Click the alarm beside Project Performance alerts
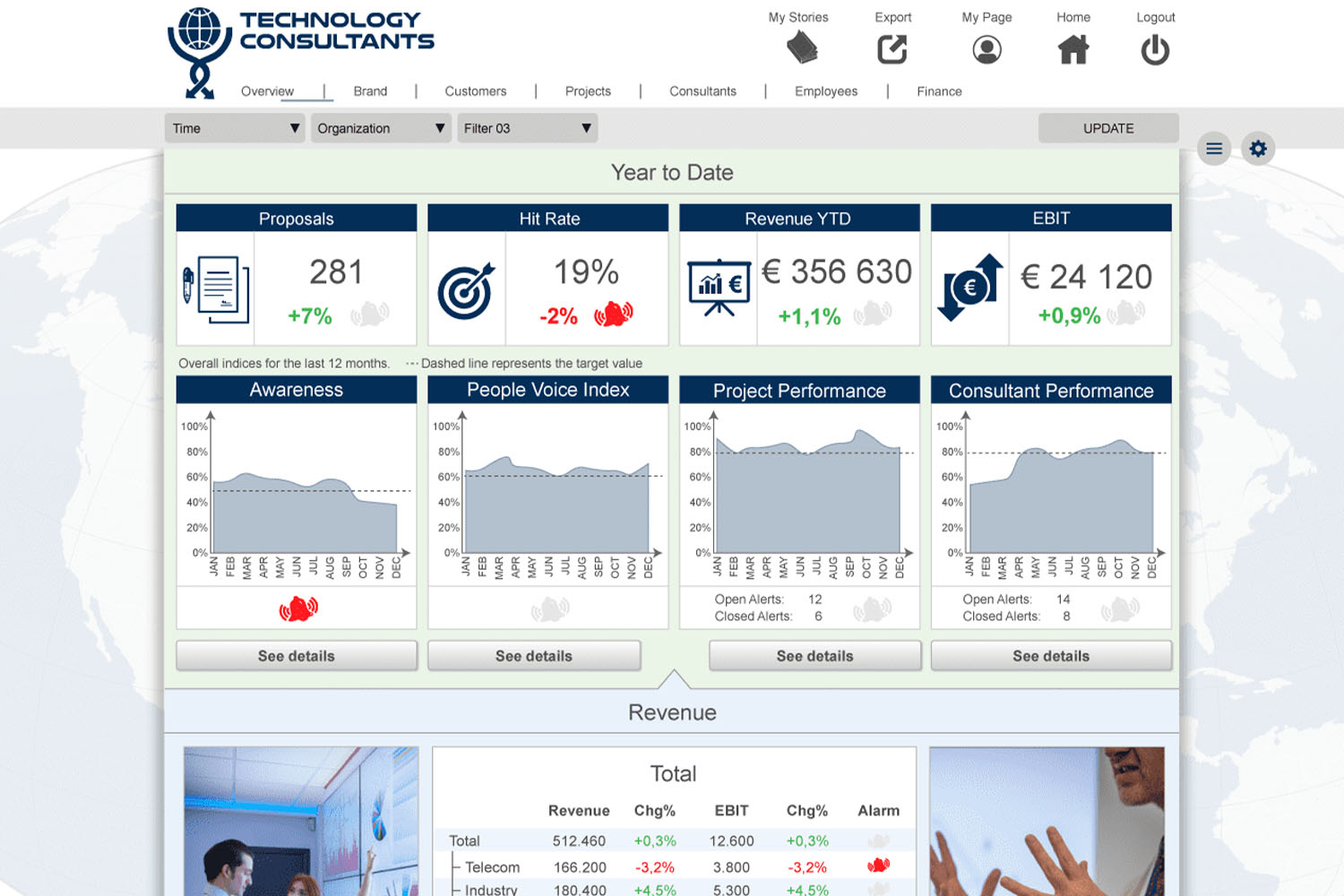The image size is (1344, 896). point(872,610)
